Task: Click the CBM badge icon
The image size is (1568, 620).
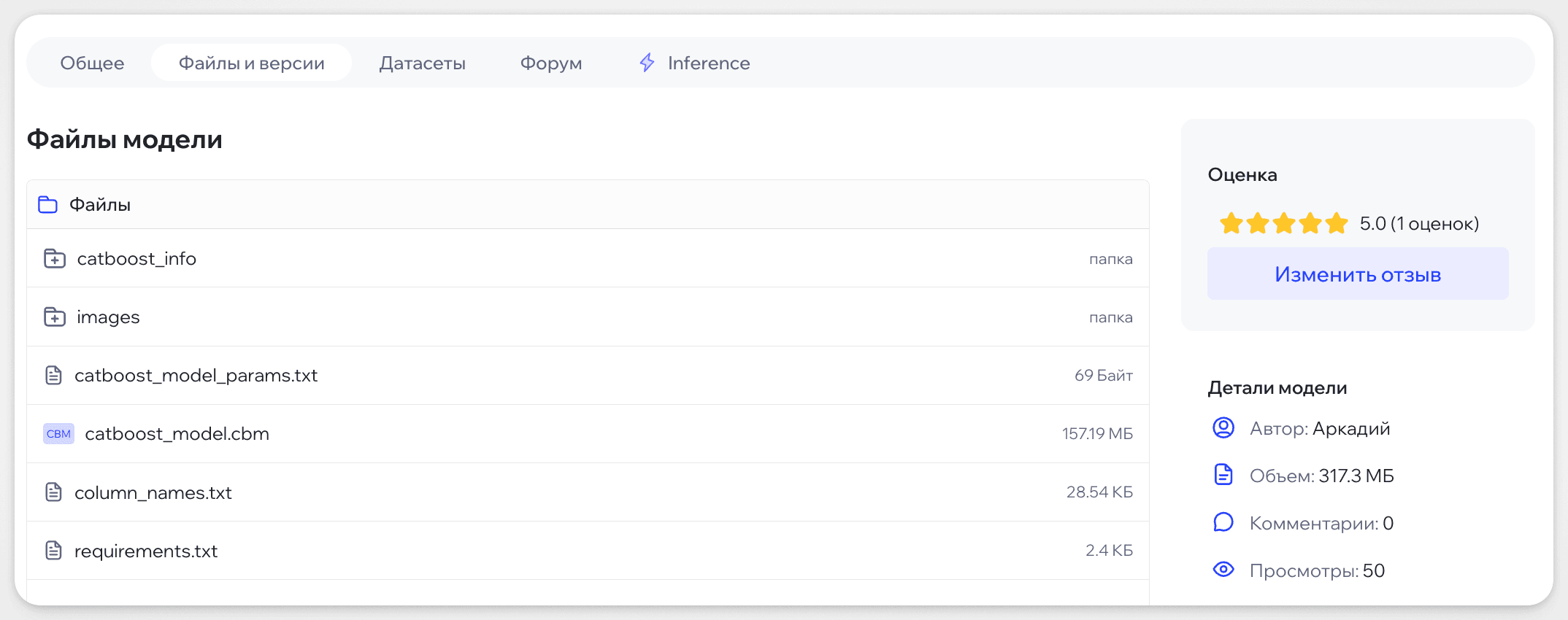Action: pyautogui.click(x=58, y=433)
